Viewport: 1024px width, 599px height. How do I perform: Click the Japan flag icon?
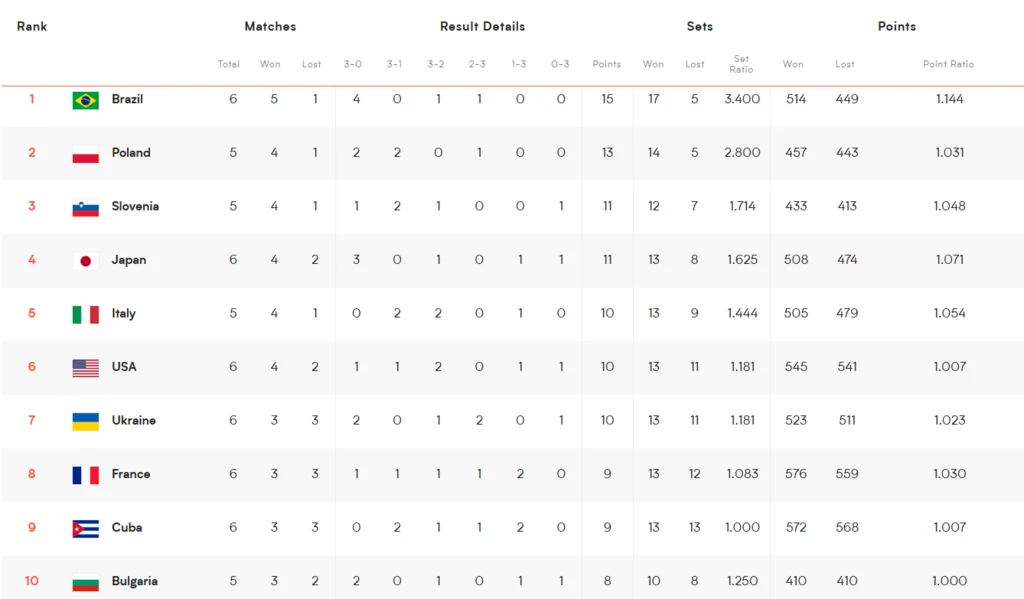pyautogui.click(x=86, y=261)
